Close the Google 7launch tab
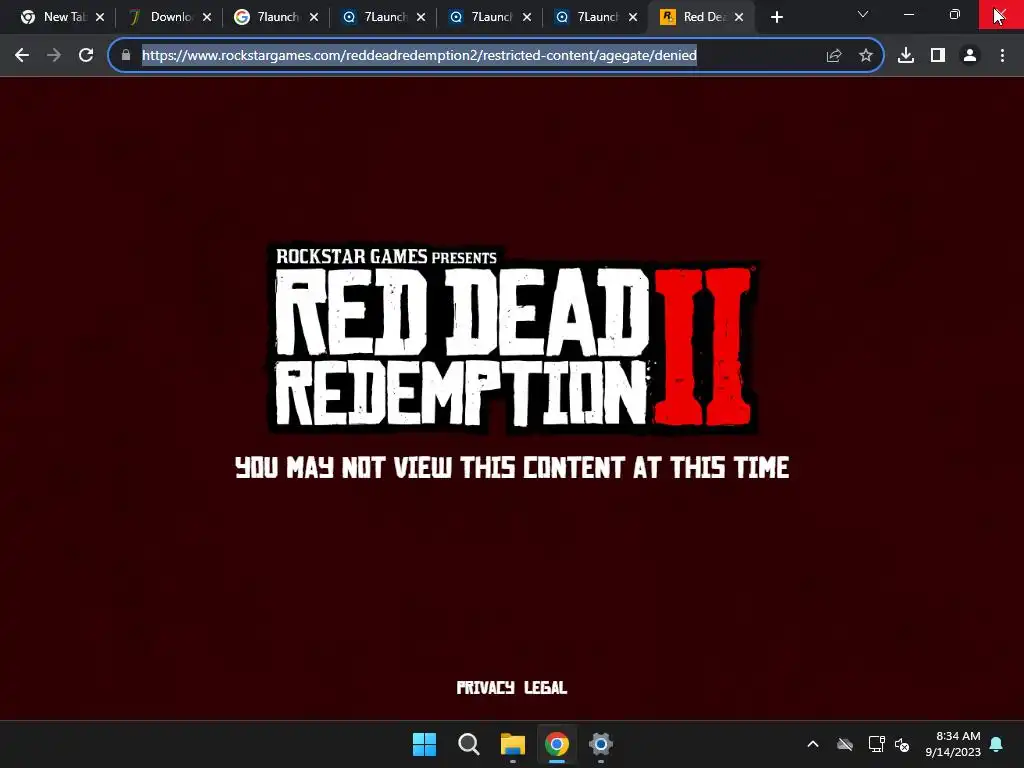The height and width of the screenshot is (768, 1024). point(314,18)
